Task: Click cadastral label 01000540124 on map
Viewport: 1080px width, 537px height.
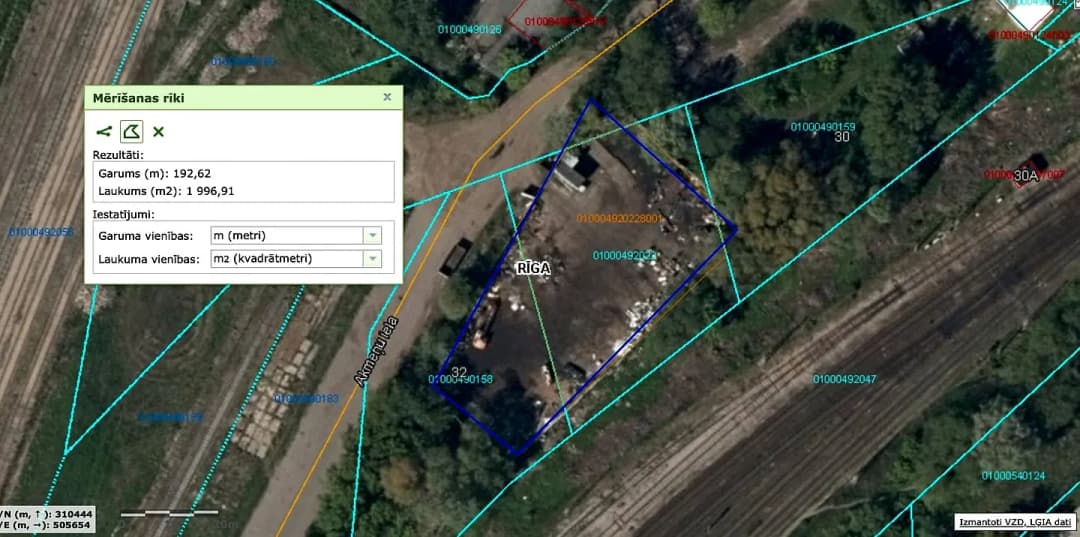Action: [x=1013, y=475]
